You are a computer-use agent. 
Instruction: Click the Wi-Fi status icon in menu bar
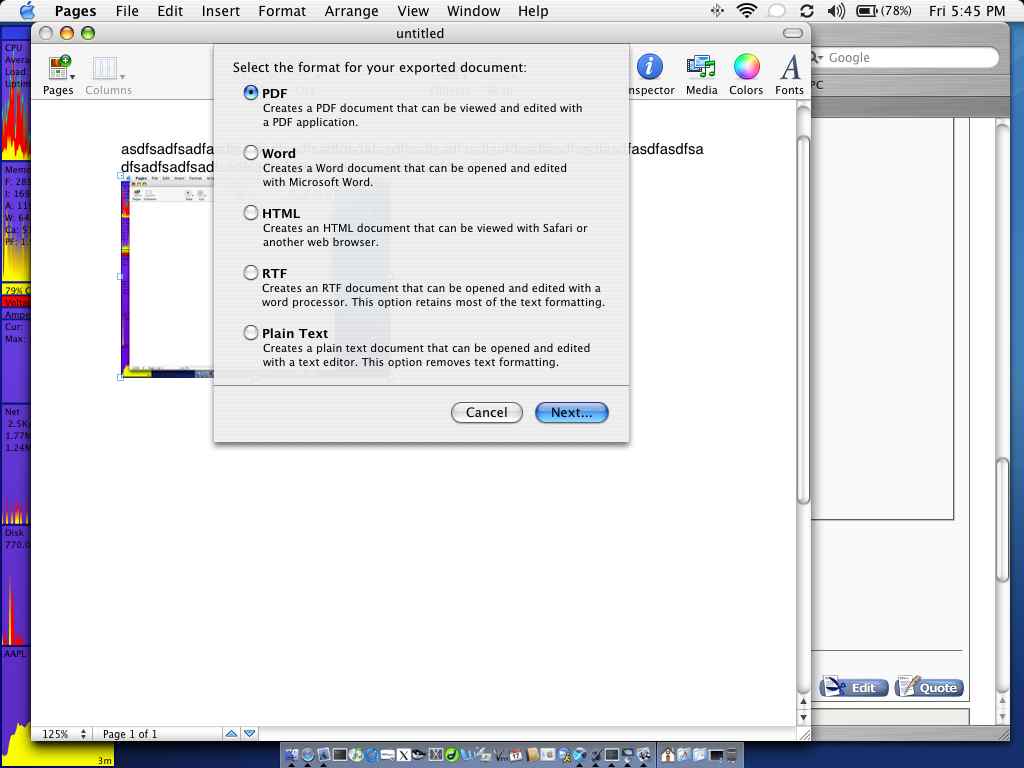pos(746,10)
